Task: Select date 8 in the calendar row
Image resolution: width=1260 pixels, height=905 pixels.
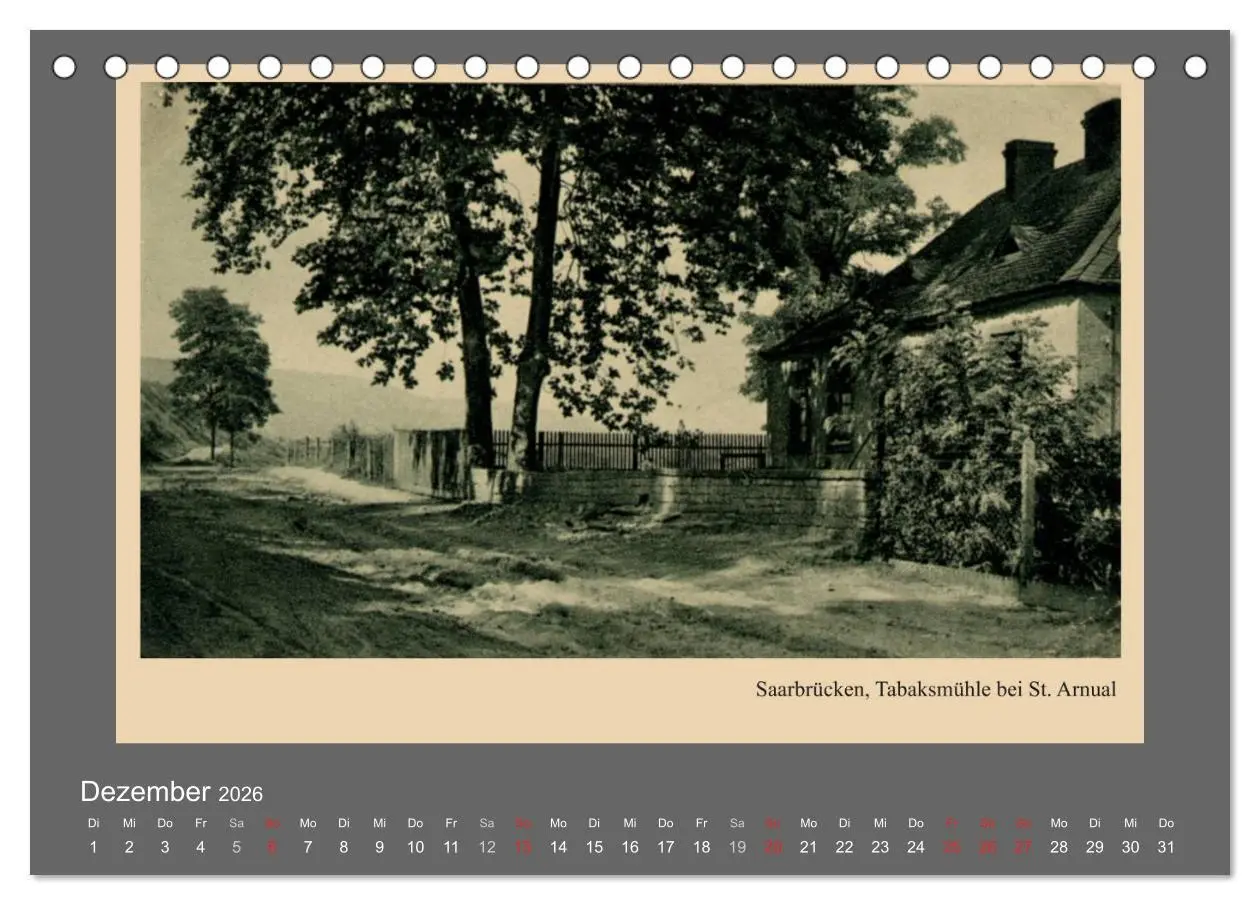Action: pyautogui.click(x=343, y=847)
